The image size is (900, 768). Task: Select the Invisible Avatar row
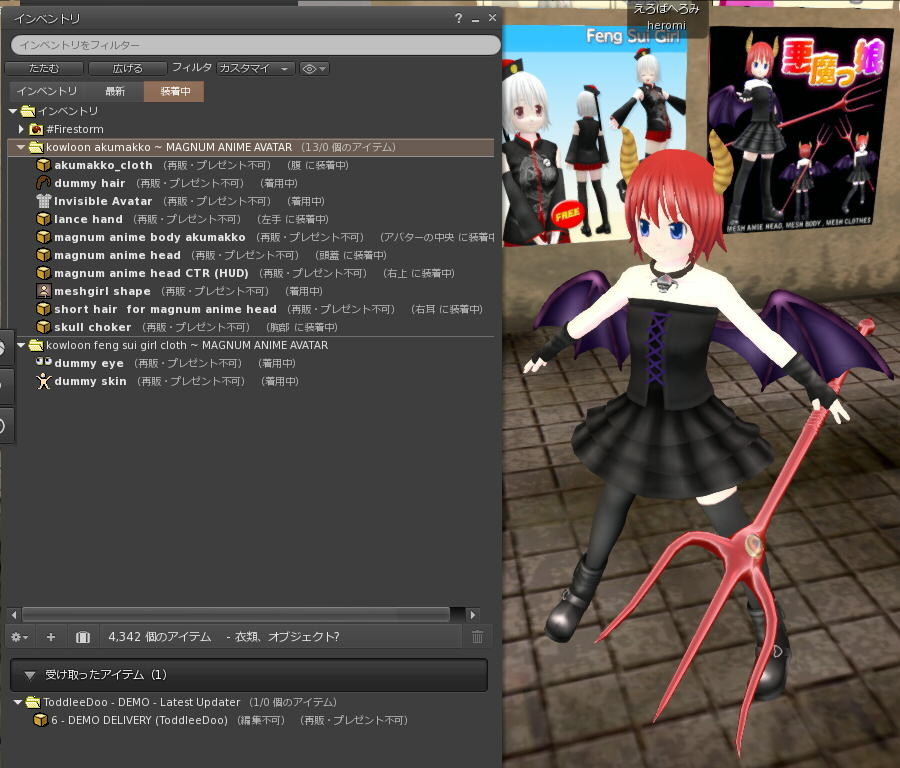[251, 201]
